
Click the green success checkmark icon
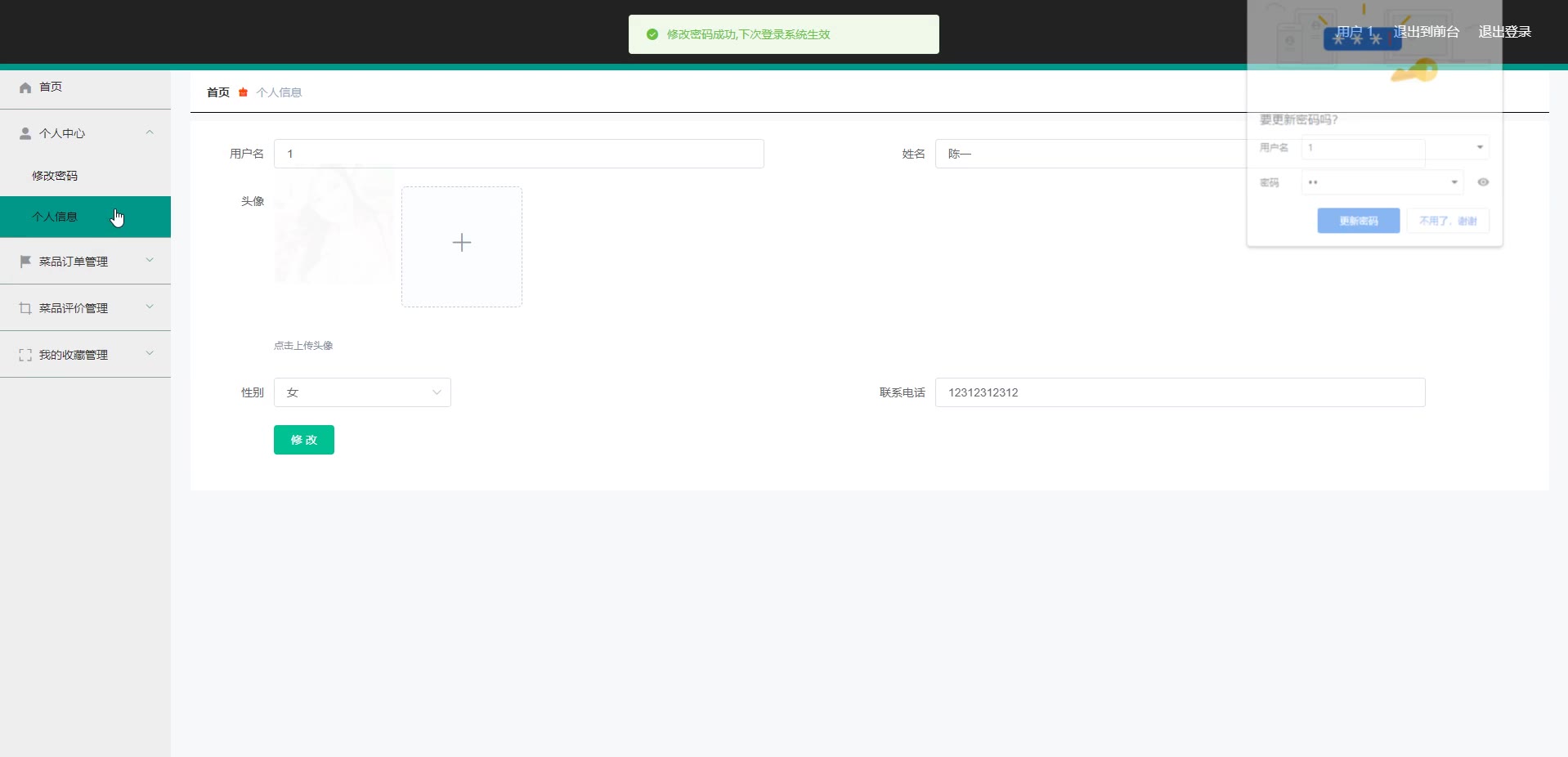652,34
